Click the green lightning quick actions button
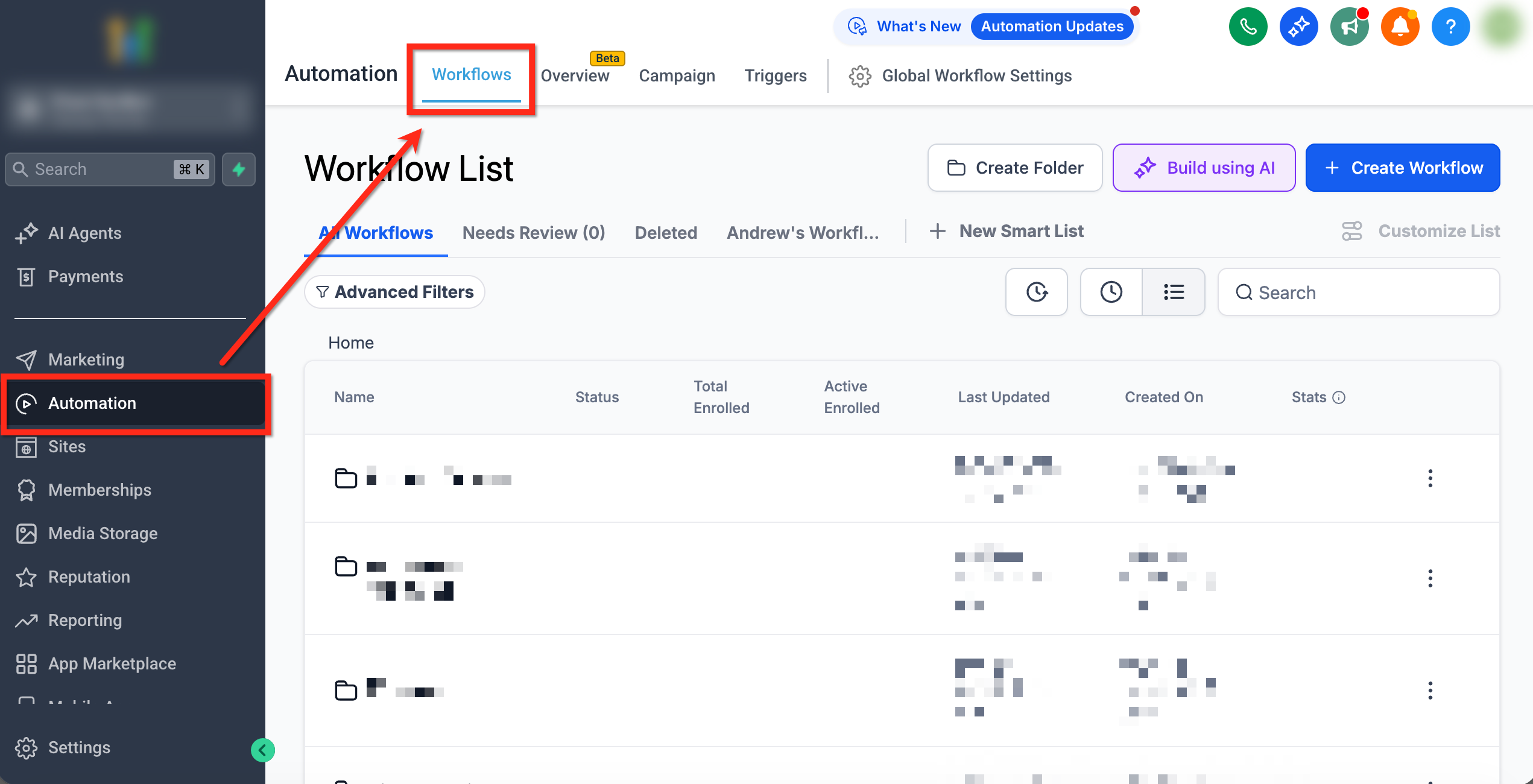 [239, 169]
